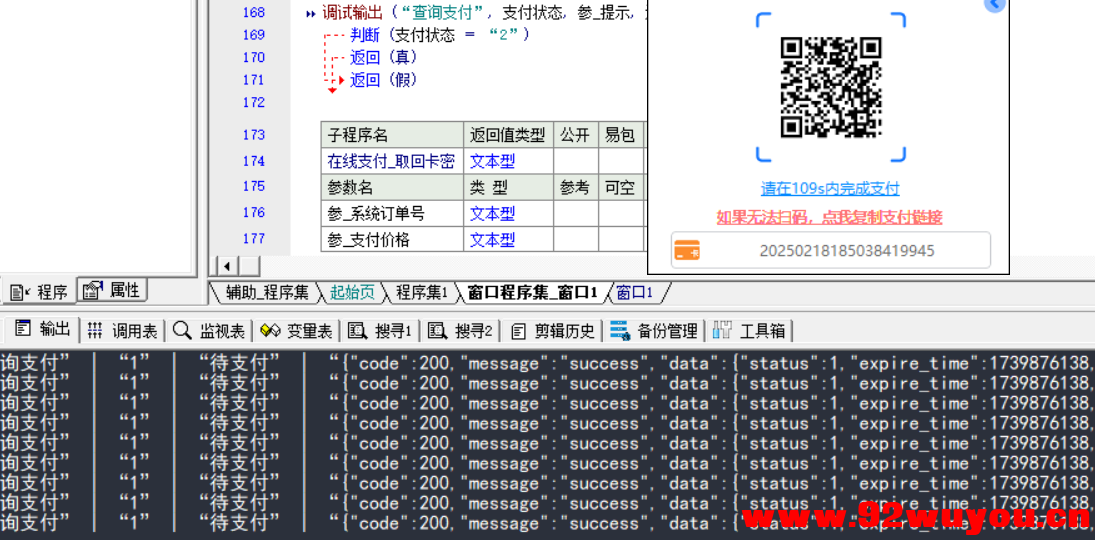
Task: Switch to the 调用表 call table tab
Action: pos(122,330)
